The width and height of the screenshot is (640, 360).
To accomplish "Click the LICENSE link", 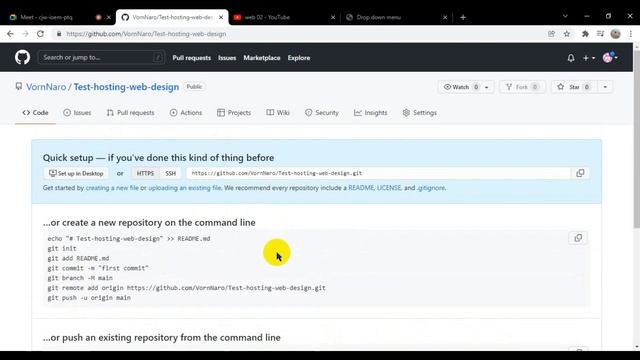I will coord(389,188).
